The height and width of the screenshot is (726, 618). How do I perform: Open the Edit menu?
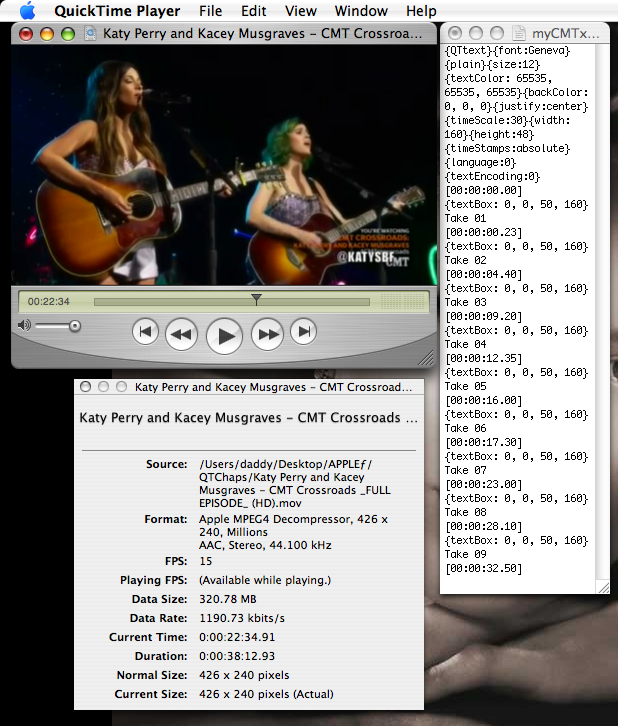click(253, 11)
